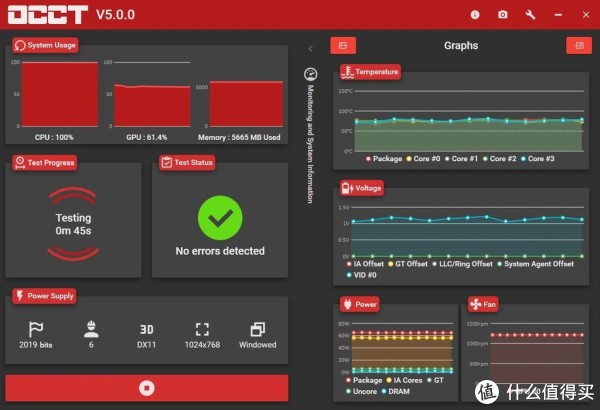Toggle Core #3 temperature legend entry
This screenshot has height=410, width=600.
(538, 158)
